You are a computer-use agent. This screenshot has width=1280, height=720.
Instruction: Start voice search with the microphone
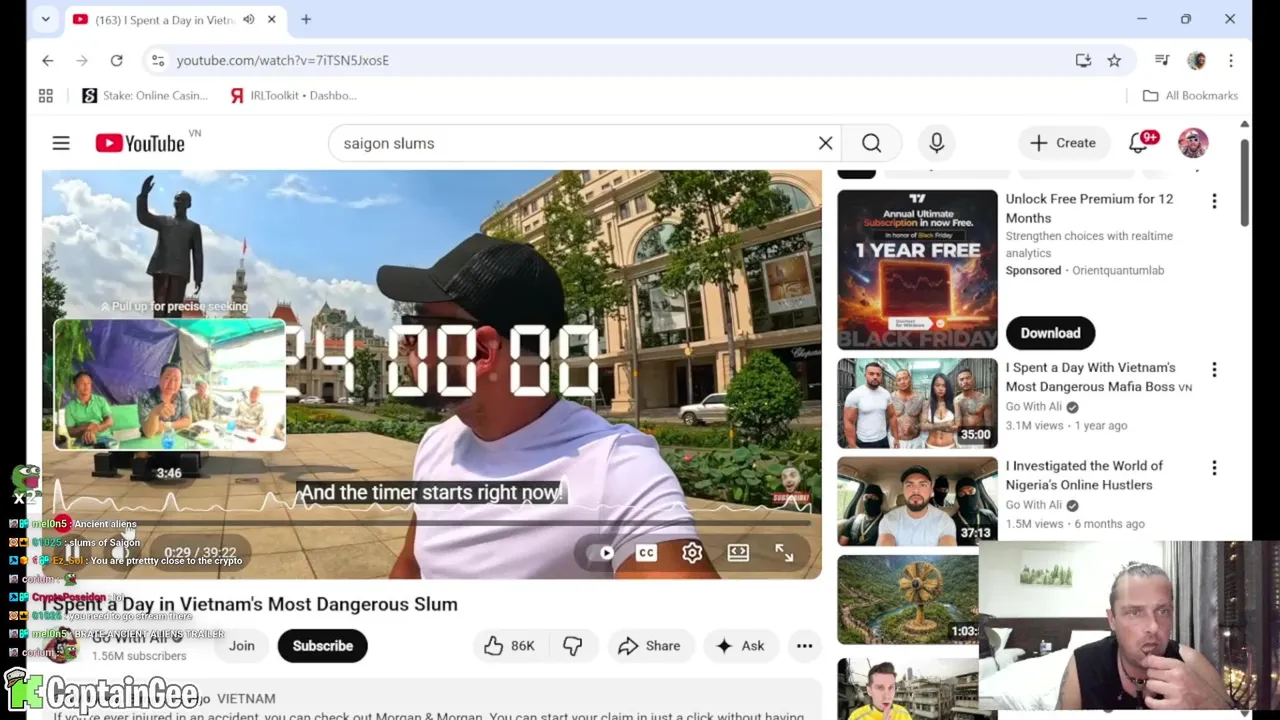click(x=937, y=143)
